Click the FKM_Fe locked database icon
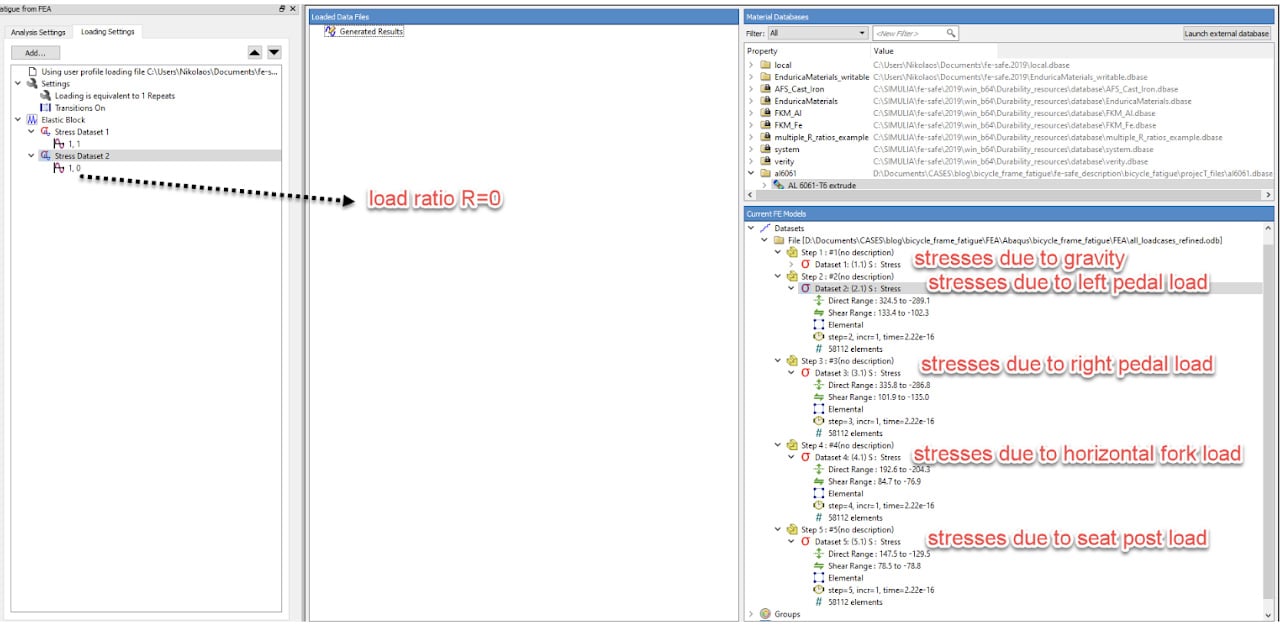Screen dimensions: 1280x625 coord(765,125)
